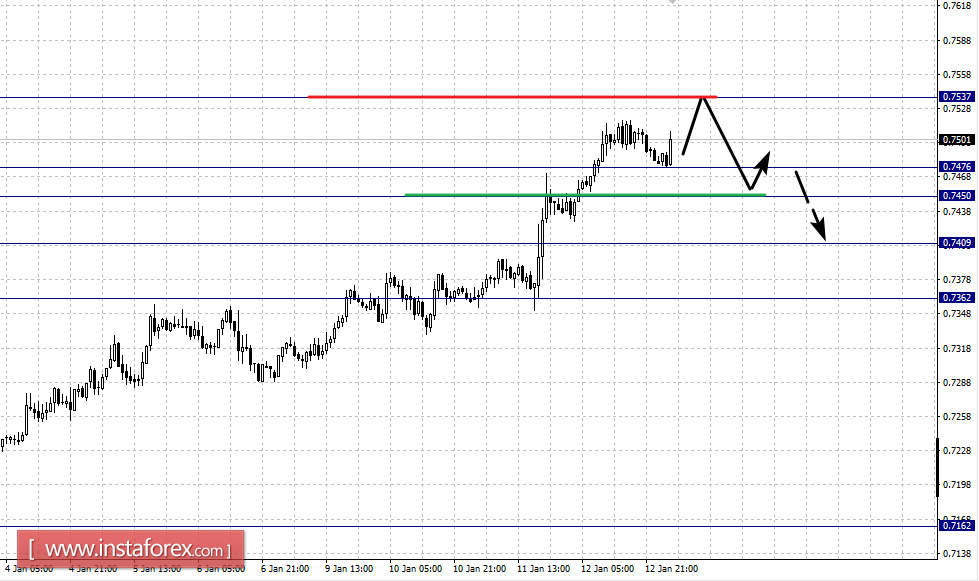
Task: Click the 0.7618 price axis value
Action: pyautogui.click(x=957, y=6)
